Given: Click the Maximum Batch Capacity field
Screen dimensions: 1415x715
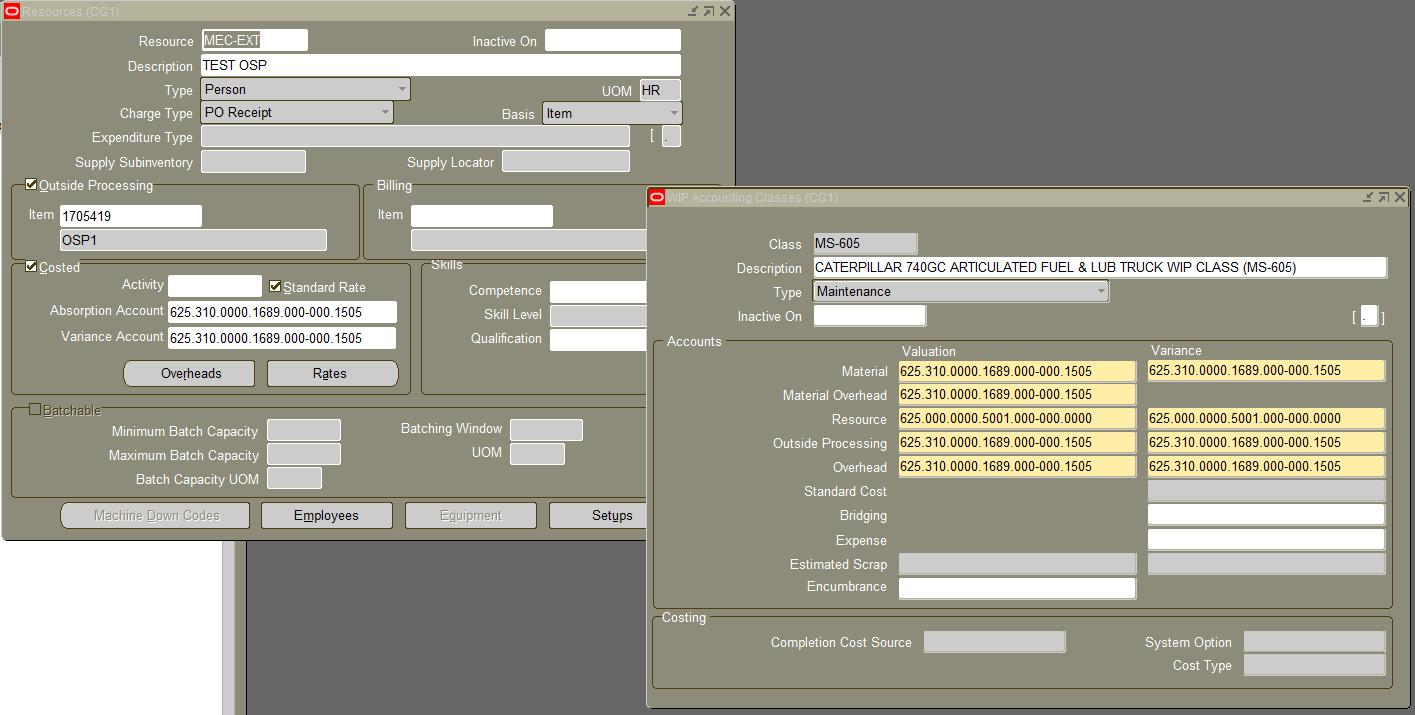Looking at the screenshot, I should coord(304,455).
